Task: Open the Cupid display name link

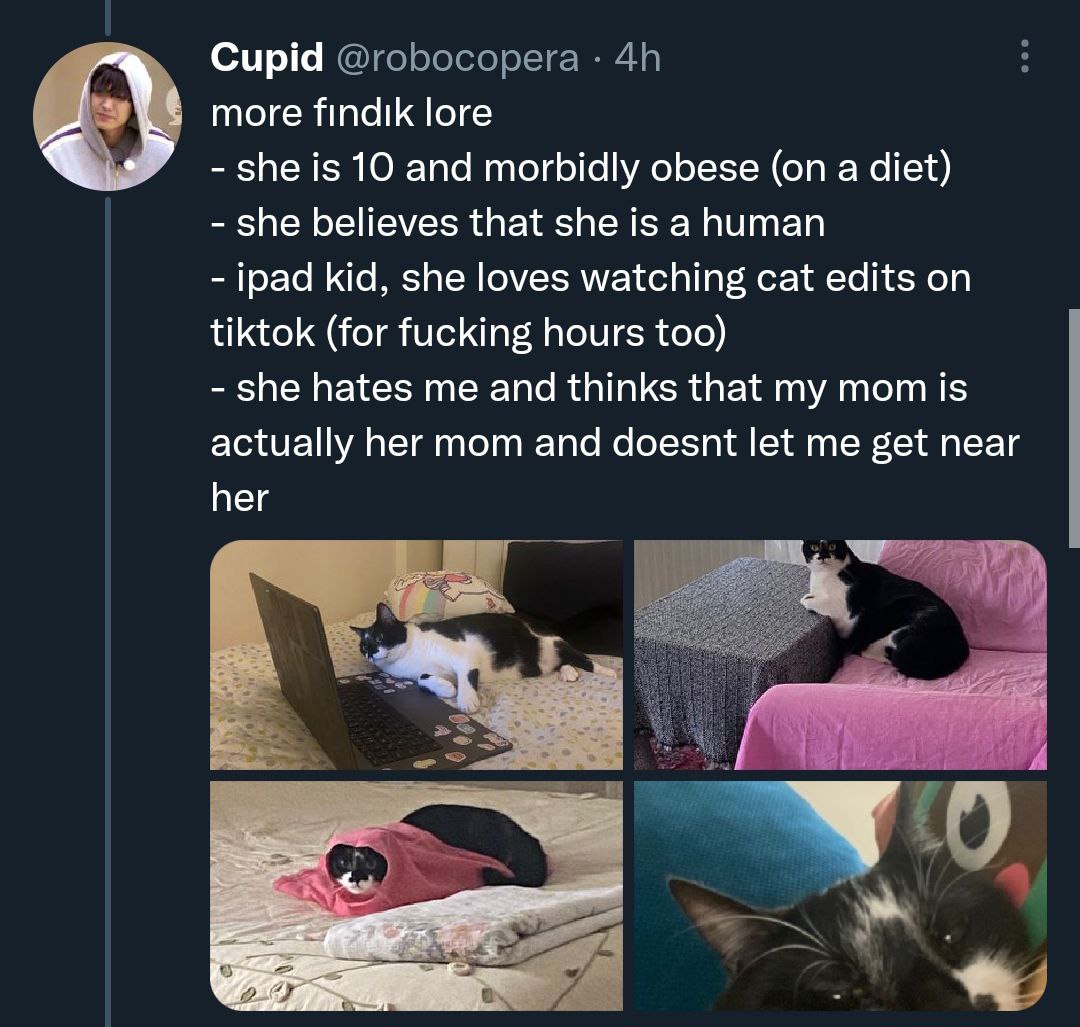Action: point(266,58)
